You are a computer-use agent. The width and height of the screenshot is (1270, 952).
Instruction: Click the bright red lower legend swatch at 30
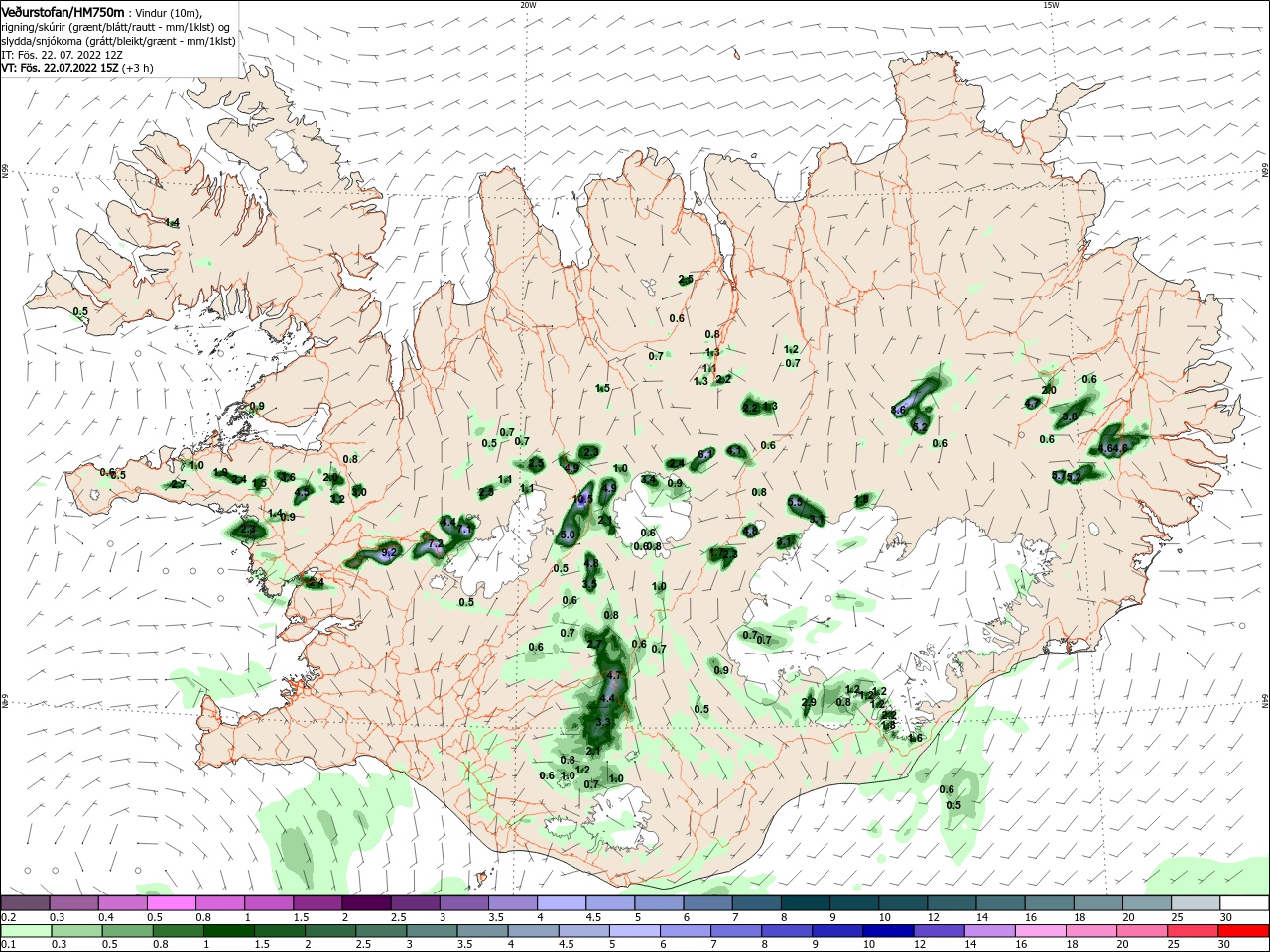[1242, 931]
